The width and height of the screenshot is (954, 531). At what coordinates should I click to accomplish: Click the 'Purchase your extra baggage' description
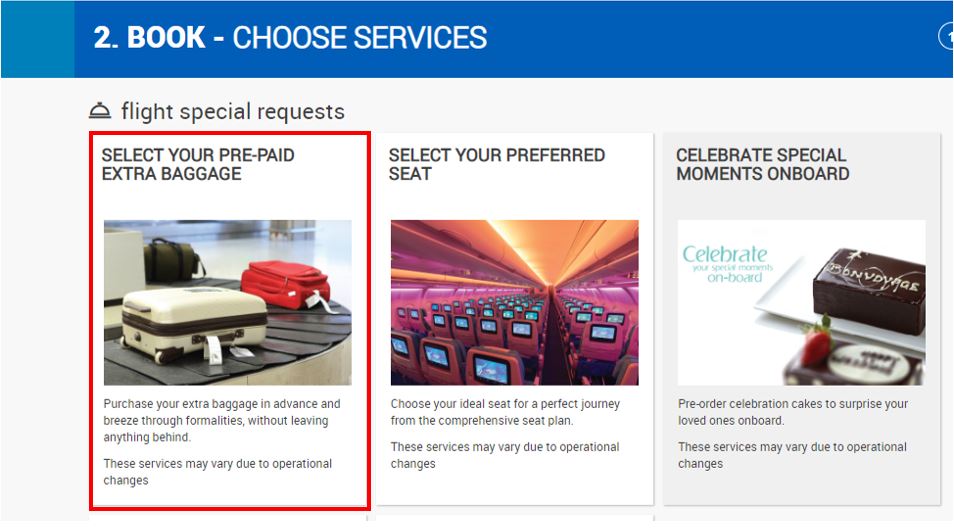222,420
